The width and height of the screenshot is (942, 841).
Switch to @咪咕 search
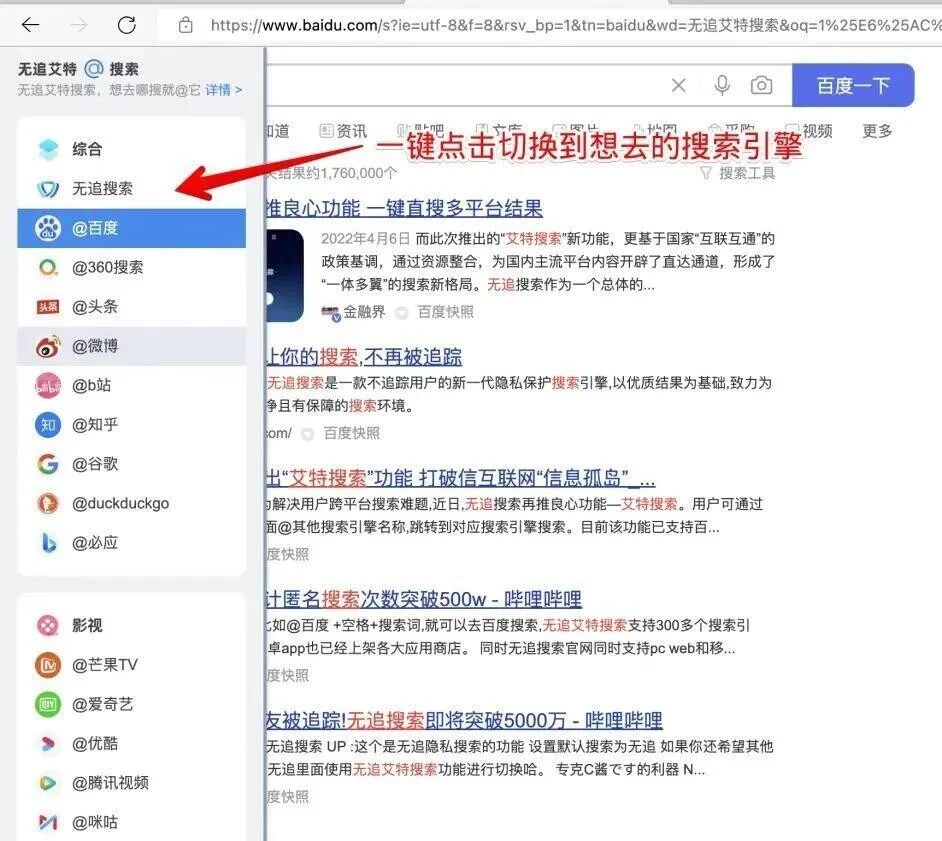[131, 822]
